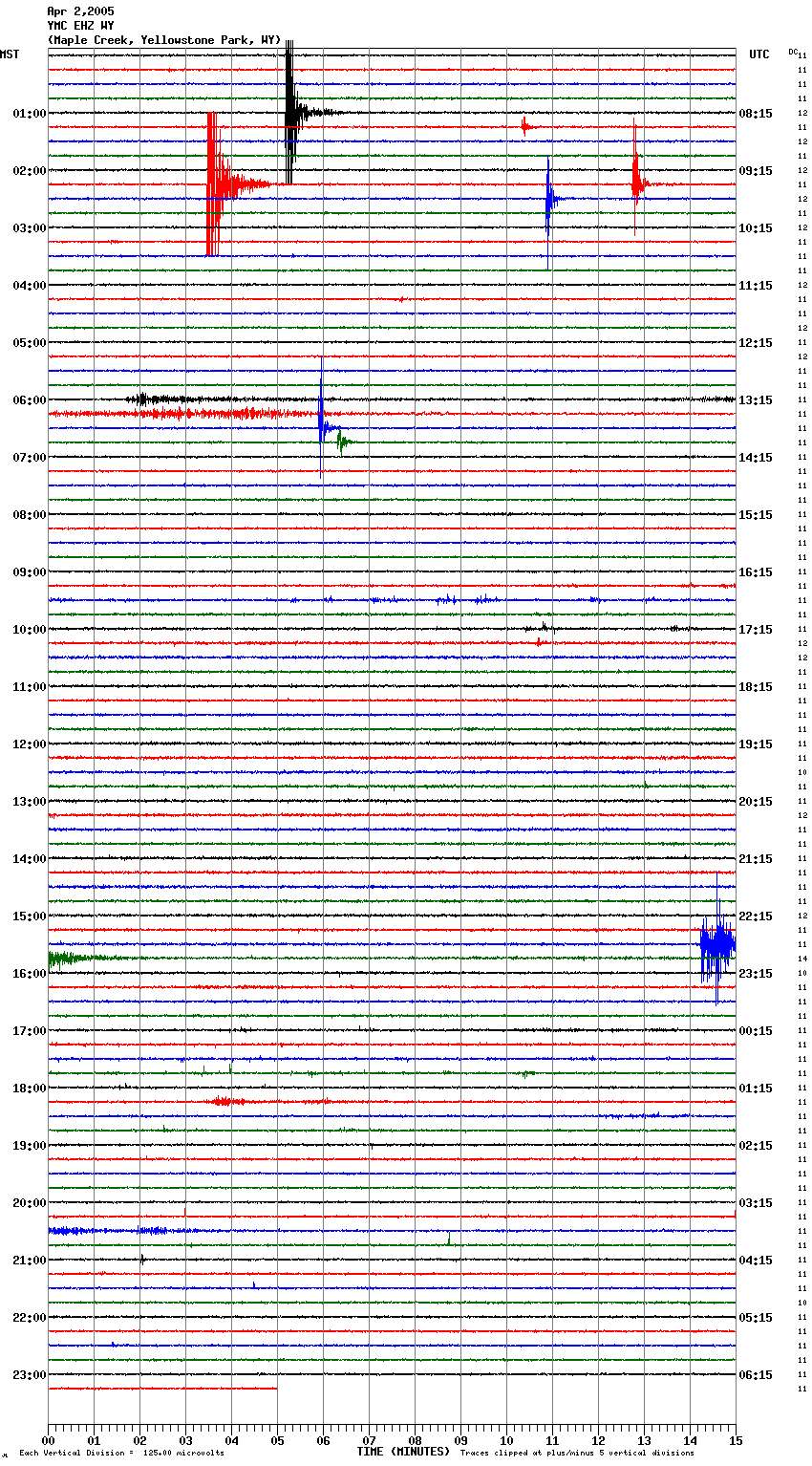Click the 03:00 MST time label
This screenshot has width=812, height=1466.
coord(30,228)
